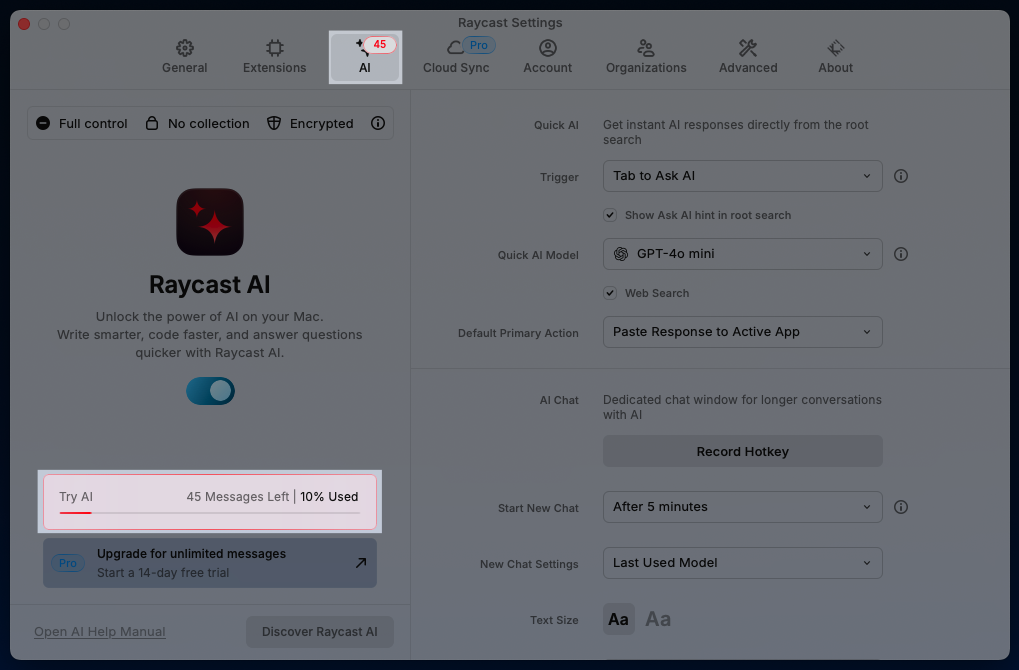Click the Pro badge in upgrade banner

tap(68, 563)
